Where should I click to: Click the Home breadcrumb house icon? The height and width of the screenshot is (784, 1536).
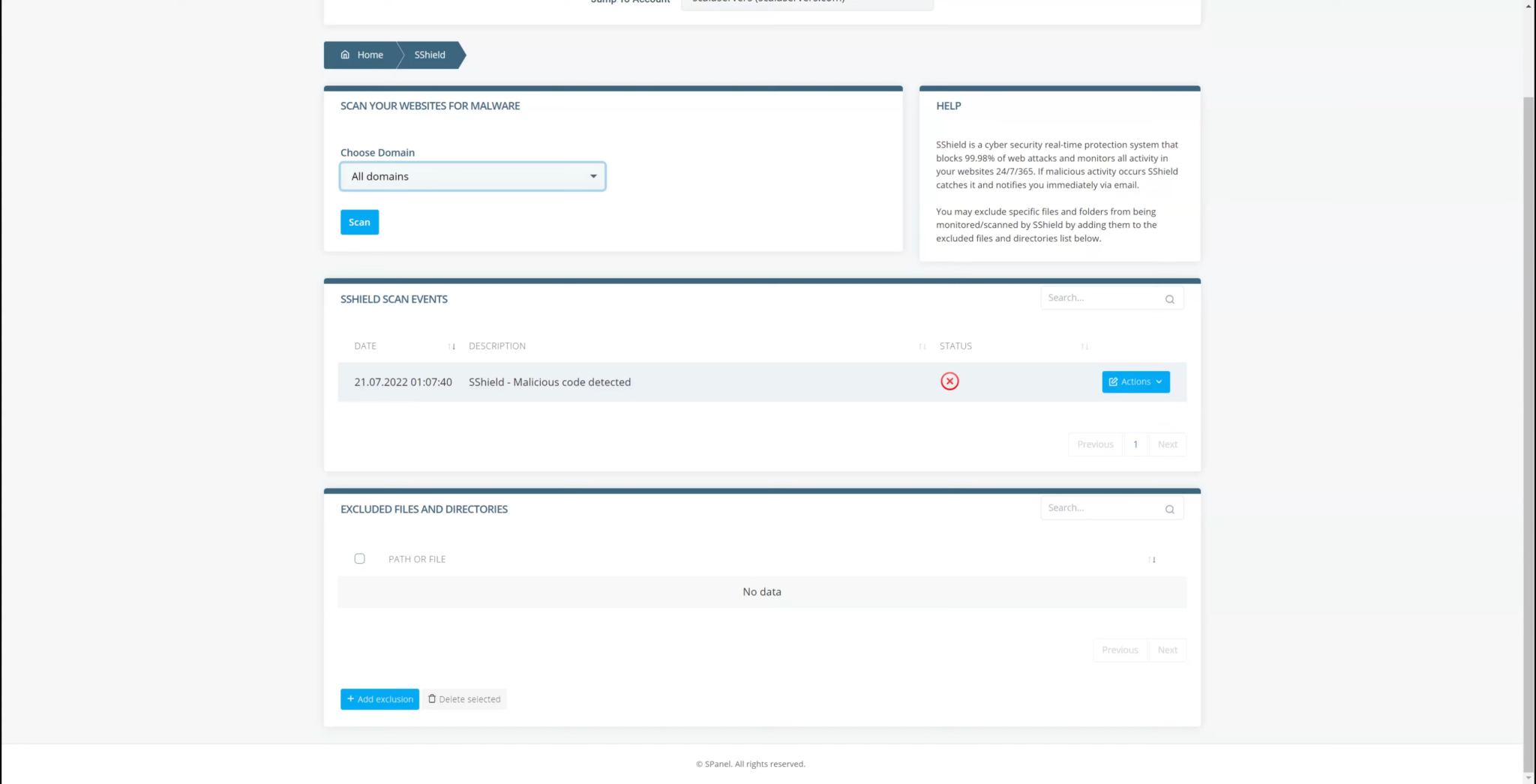pyautogui.click(x=345, y=55)
